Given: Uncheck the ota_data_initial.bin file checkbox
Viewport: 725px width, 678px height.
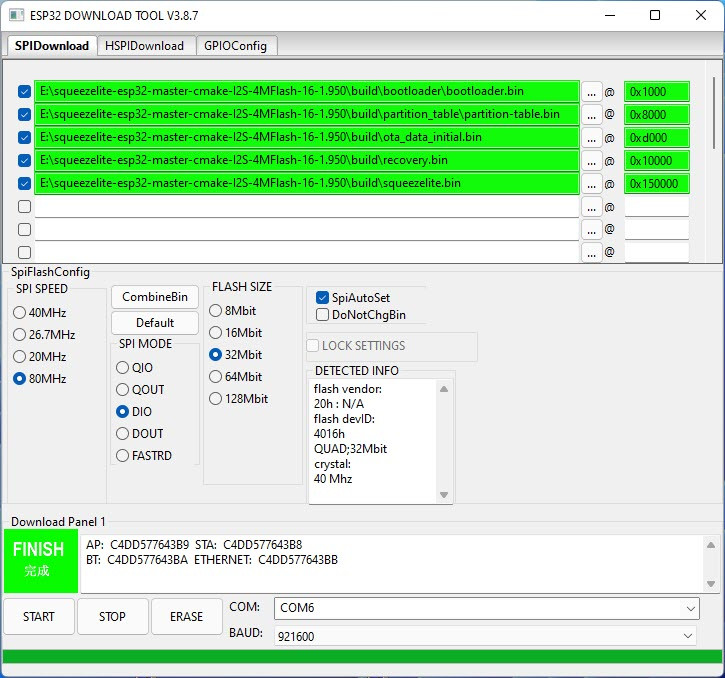Looking at the screenshot, I should (25, 137).
